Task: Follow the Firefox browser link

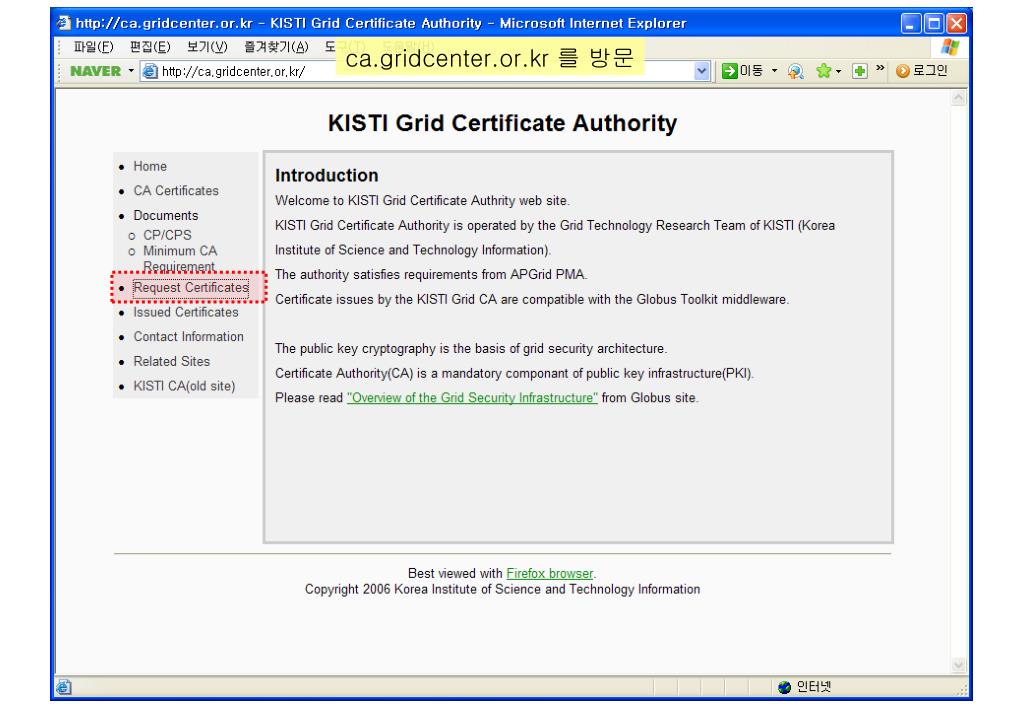Action: pyautogui.click(x=550, y=574)
